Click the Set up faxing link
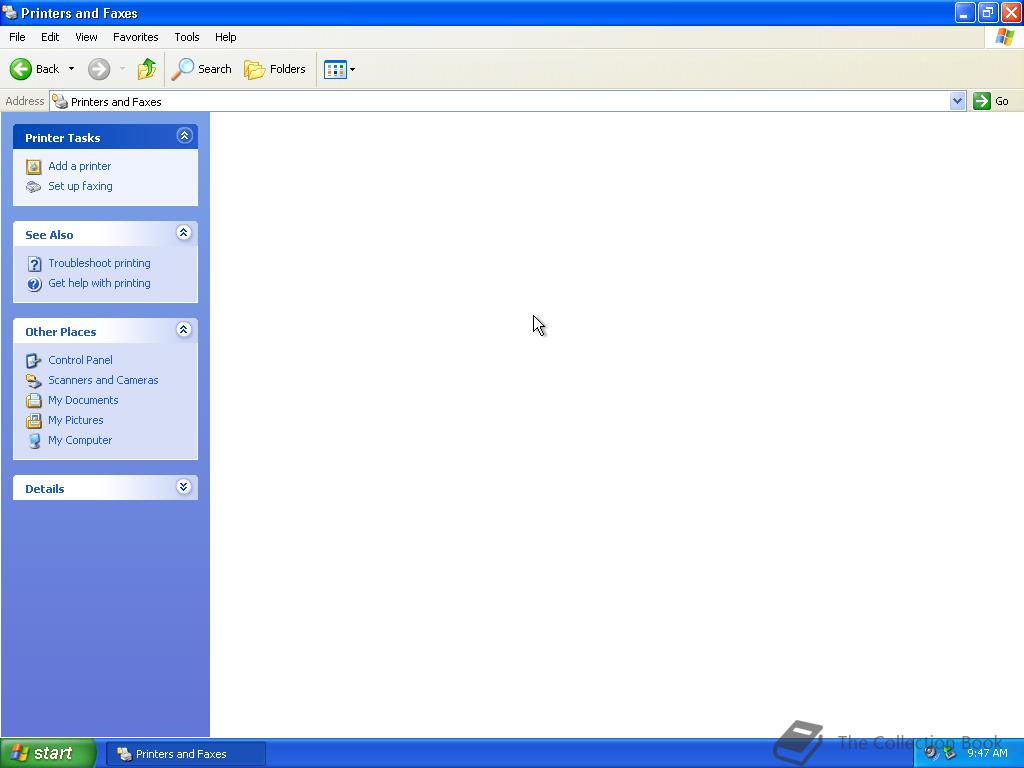 [x=80, y=186]
